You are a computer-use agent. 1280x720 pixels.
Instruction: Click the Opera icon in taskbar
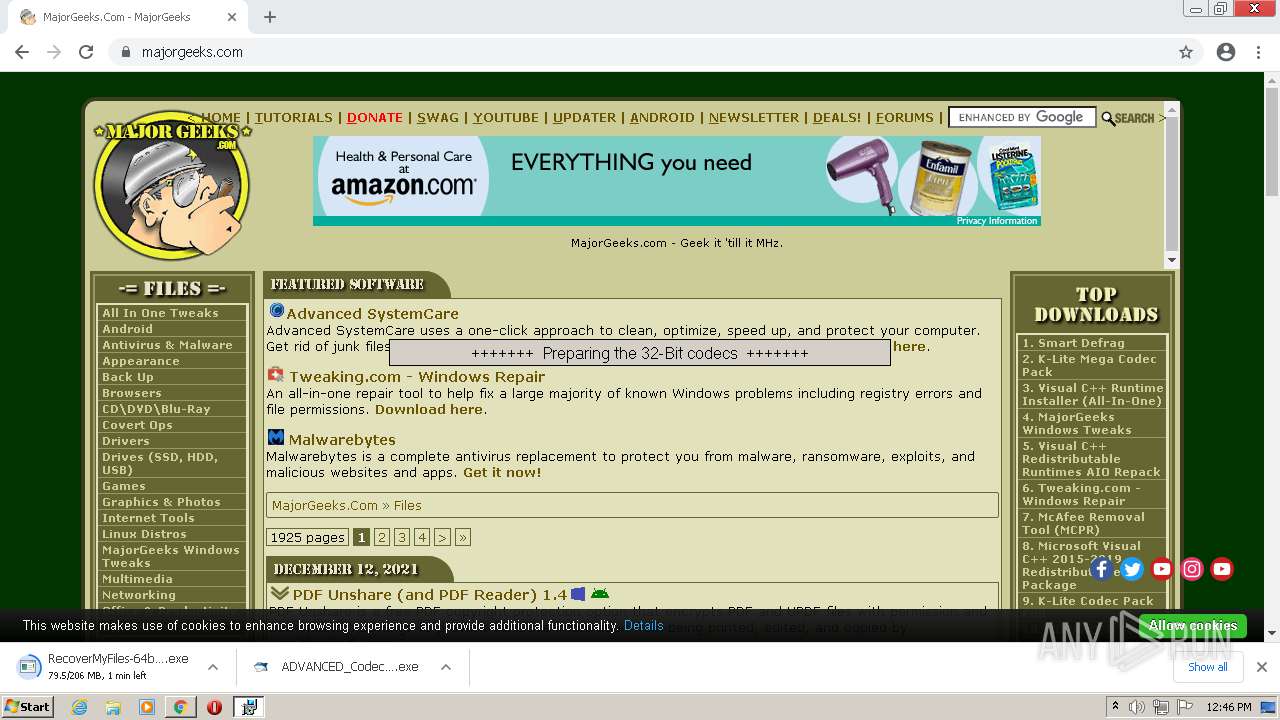(x=214, y=707)
